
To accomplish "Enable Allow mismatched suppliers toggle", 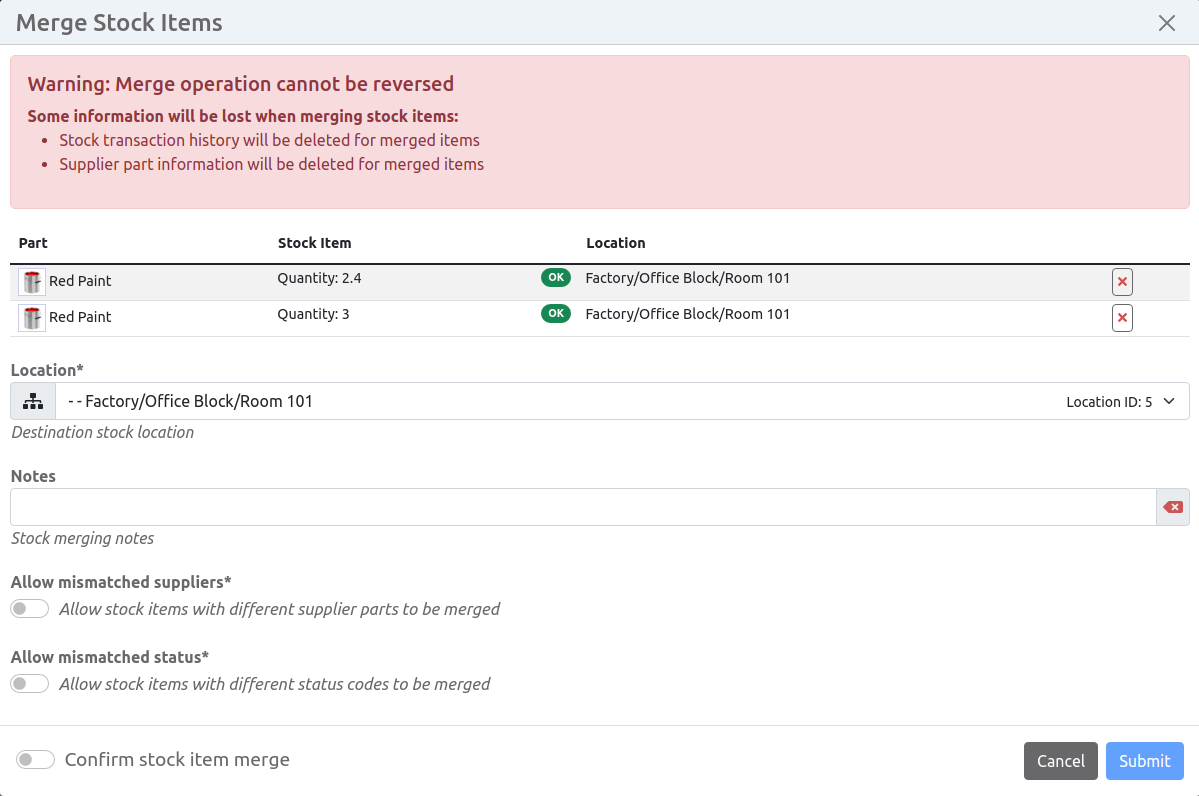I will pyautogui.click(x=30, y=609).
